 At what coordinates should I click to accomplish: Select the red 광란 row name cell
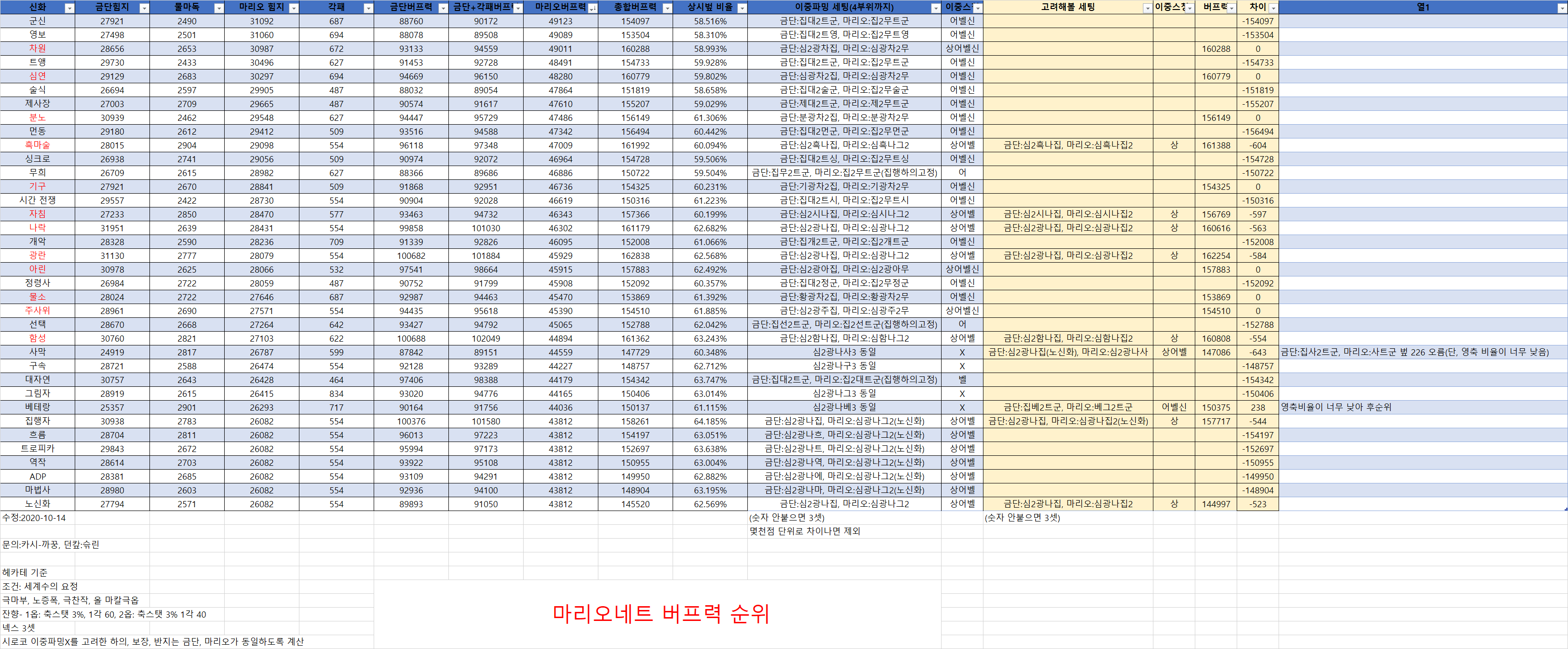point(38,256)
